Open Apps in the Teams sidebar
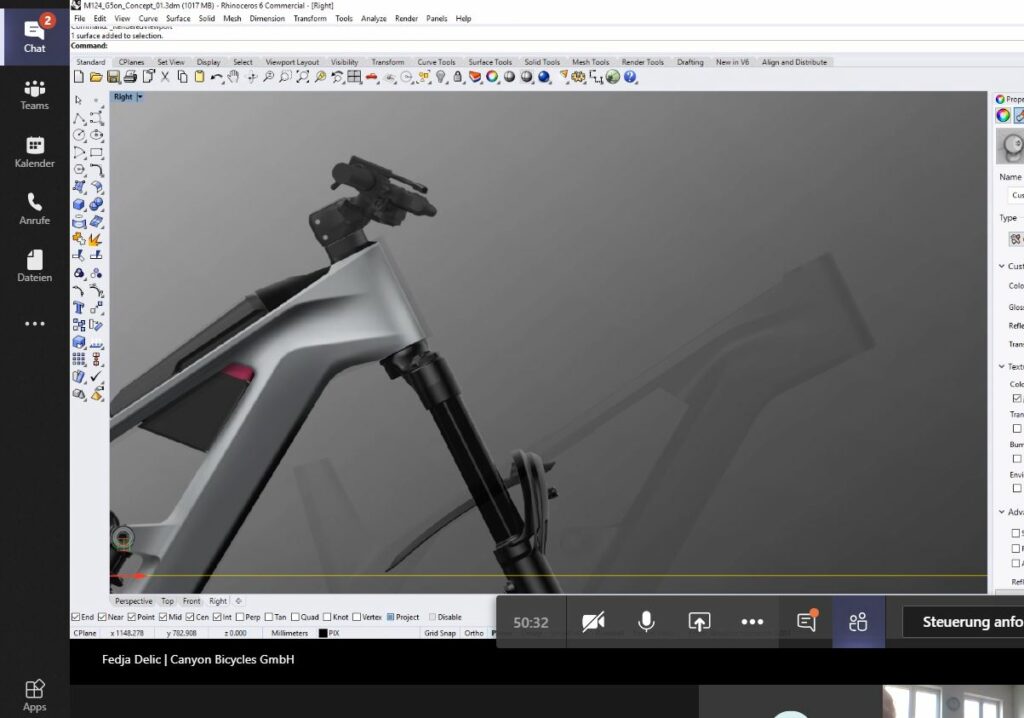1024x718 pixels. pos(34,695)
